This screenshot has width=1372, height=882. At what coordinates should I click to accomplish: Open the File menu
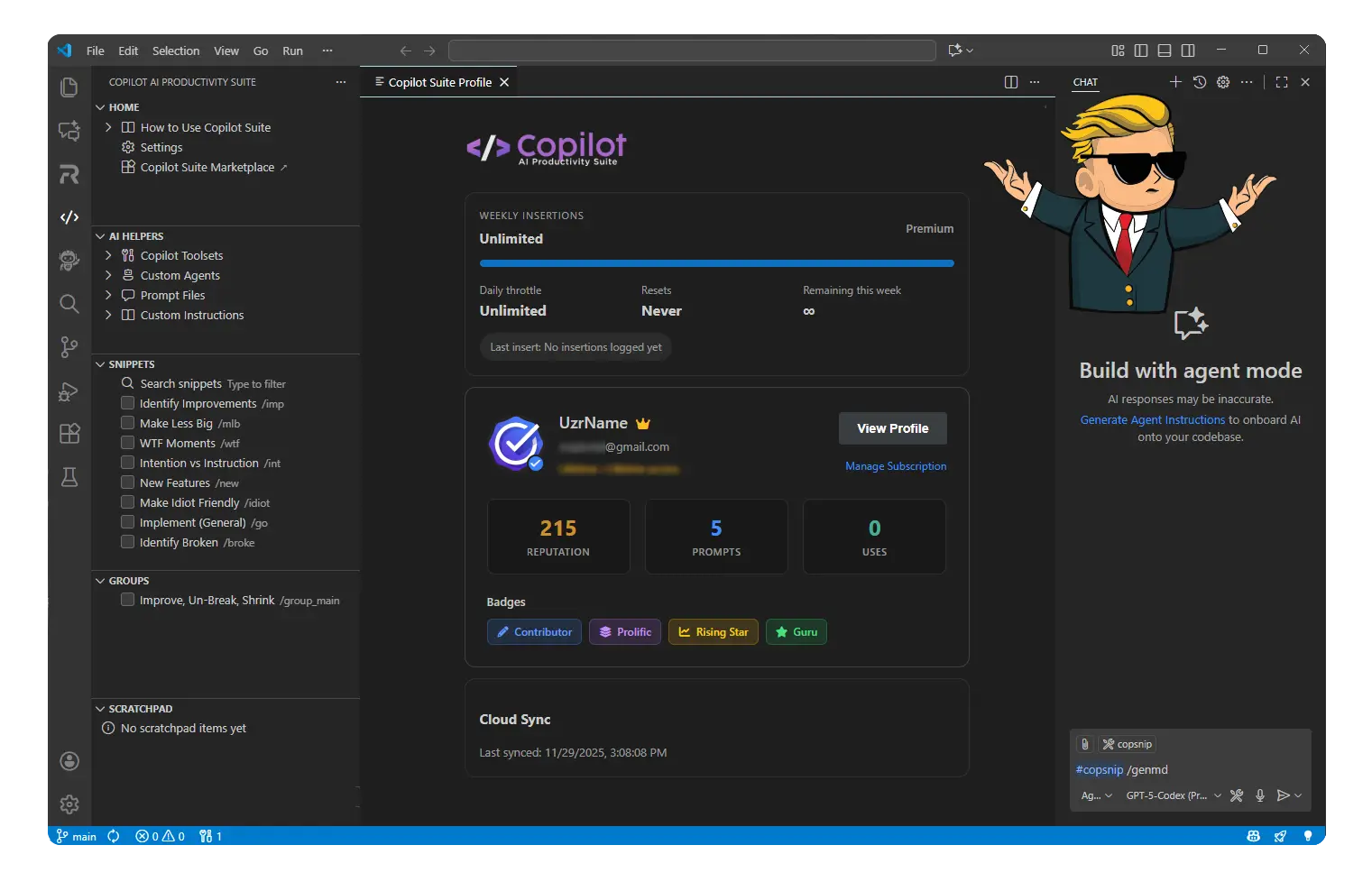coord(95,51)
